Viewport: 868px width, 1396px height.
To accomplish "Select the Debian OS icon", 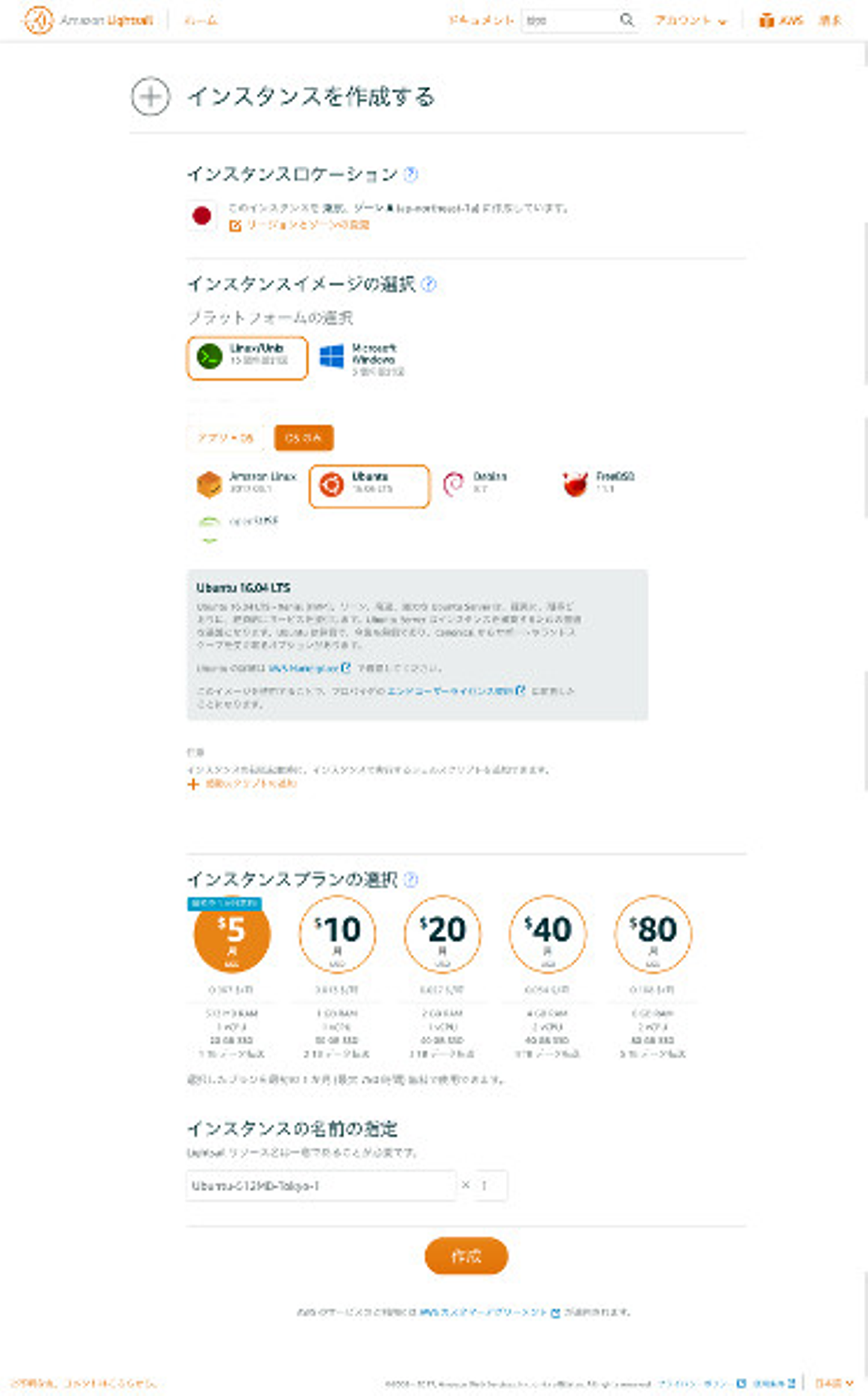I will 453,484.
